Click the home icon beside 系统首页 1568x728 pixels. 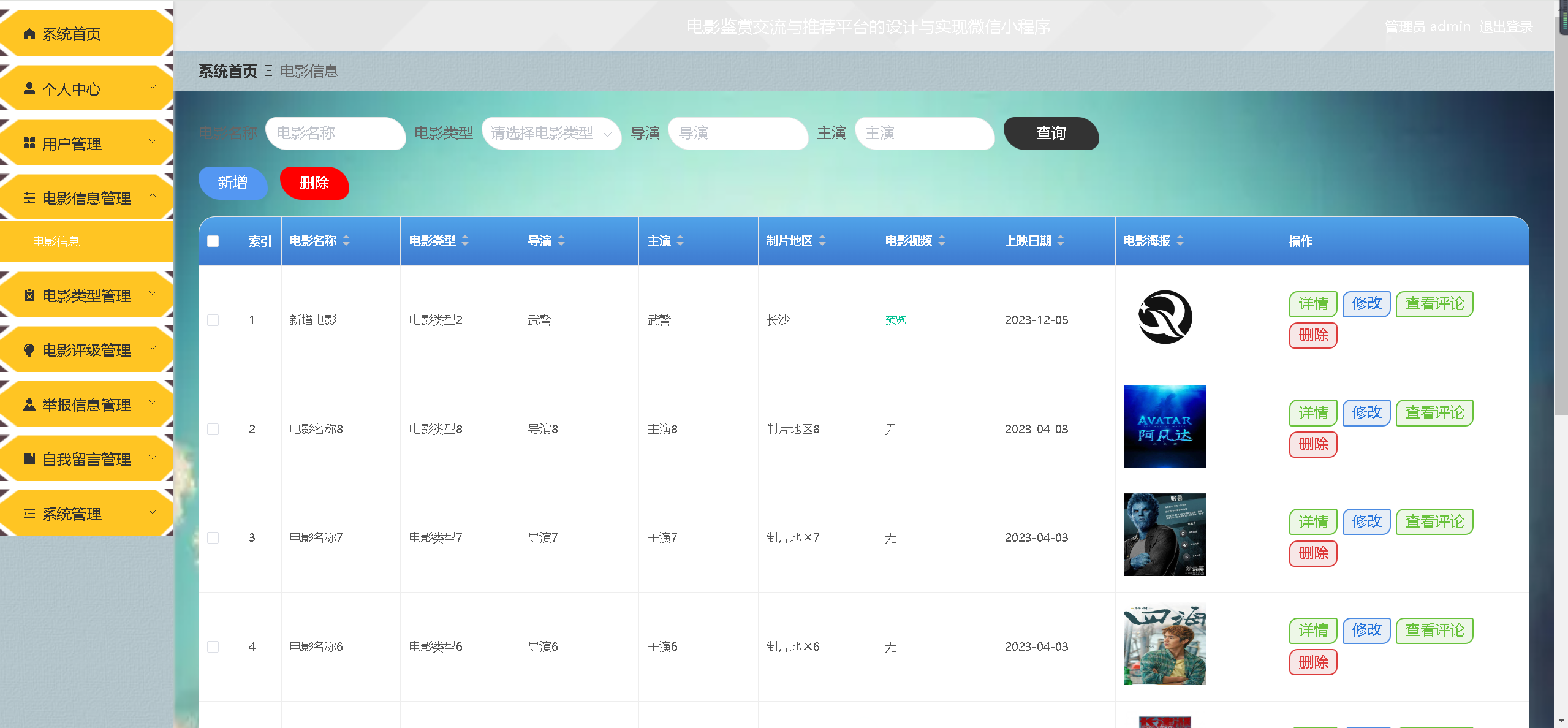(29, 34)
